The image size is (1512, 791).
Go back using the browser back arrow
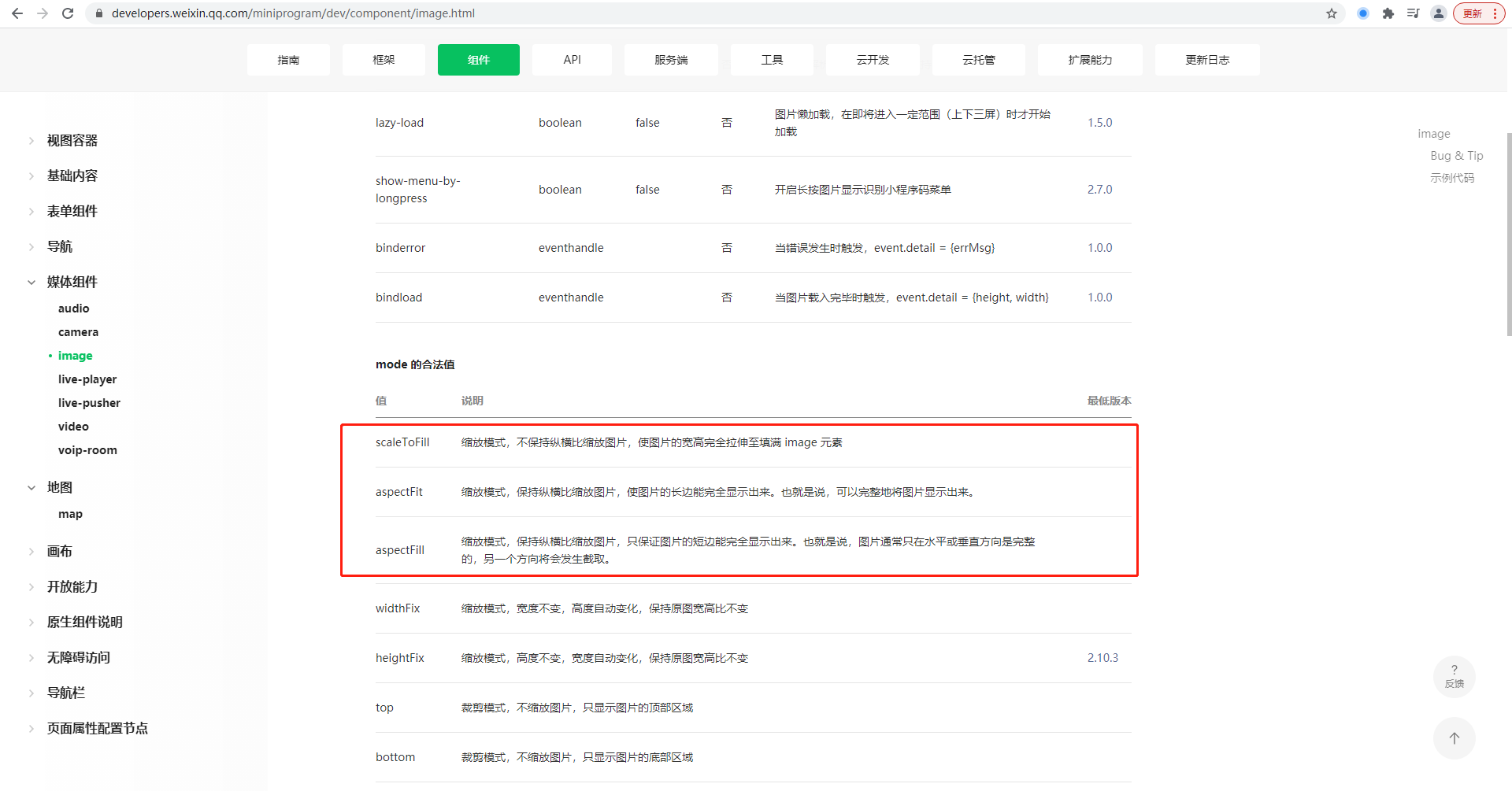click(17, 13)
